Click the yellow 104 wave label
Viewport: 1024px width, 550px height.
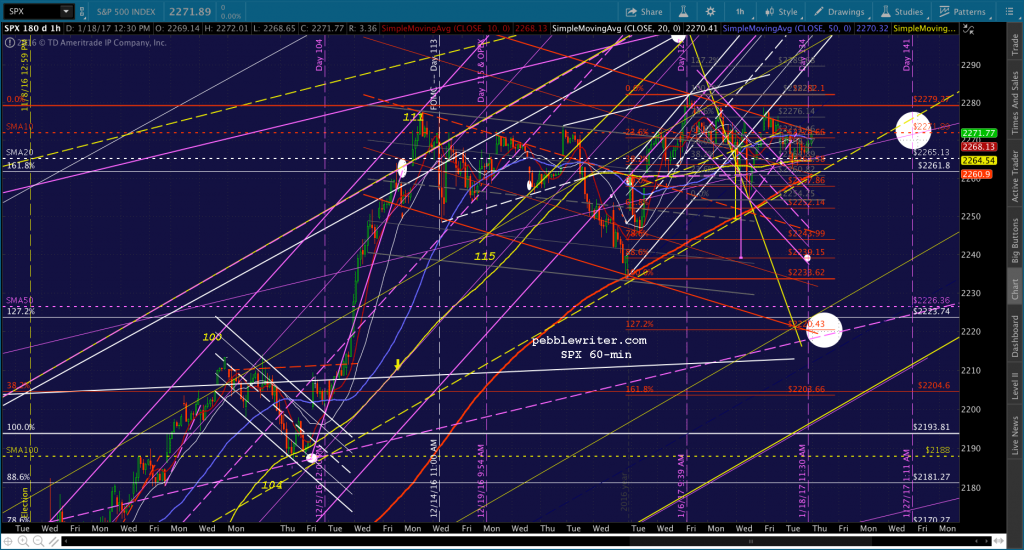click(272, 485)
